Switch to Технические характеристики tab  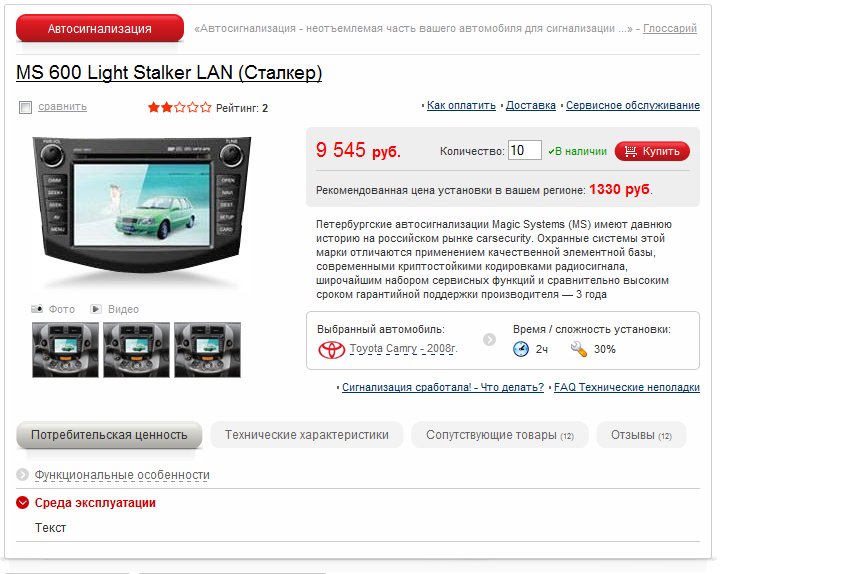click(306, 435)
